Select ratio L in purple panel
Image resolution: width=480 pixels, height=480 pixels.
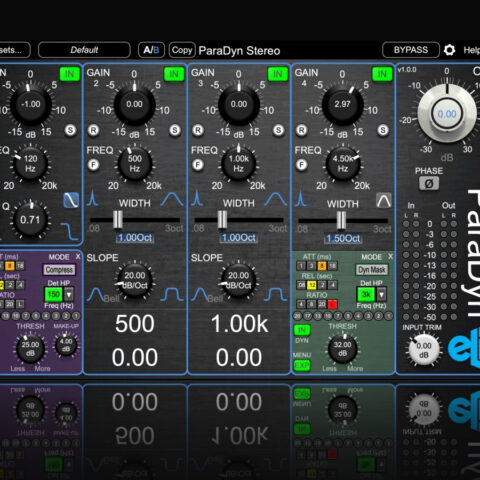tap(20, 304)
